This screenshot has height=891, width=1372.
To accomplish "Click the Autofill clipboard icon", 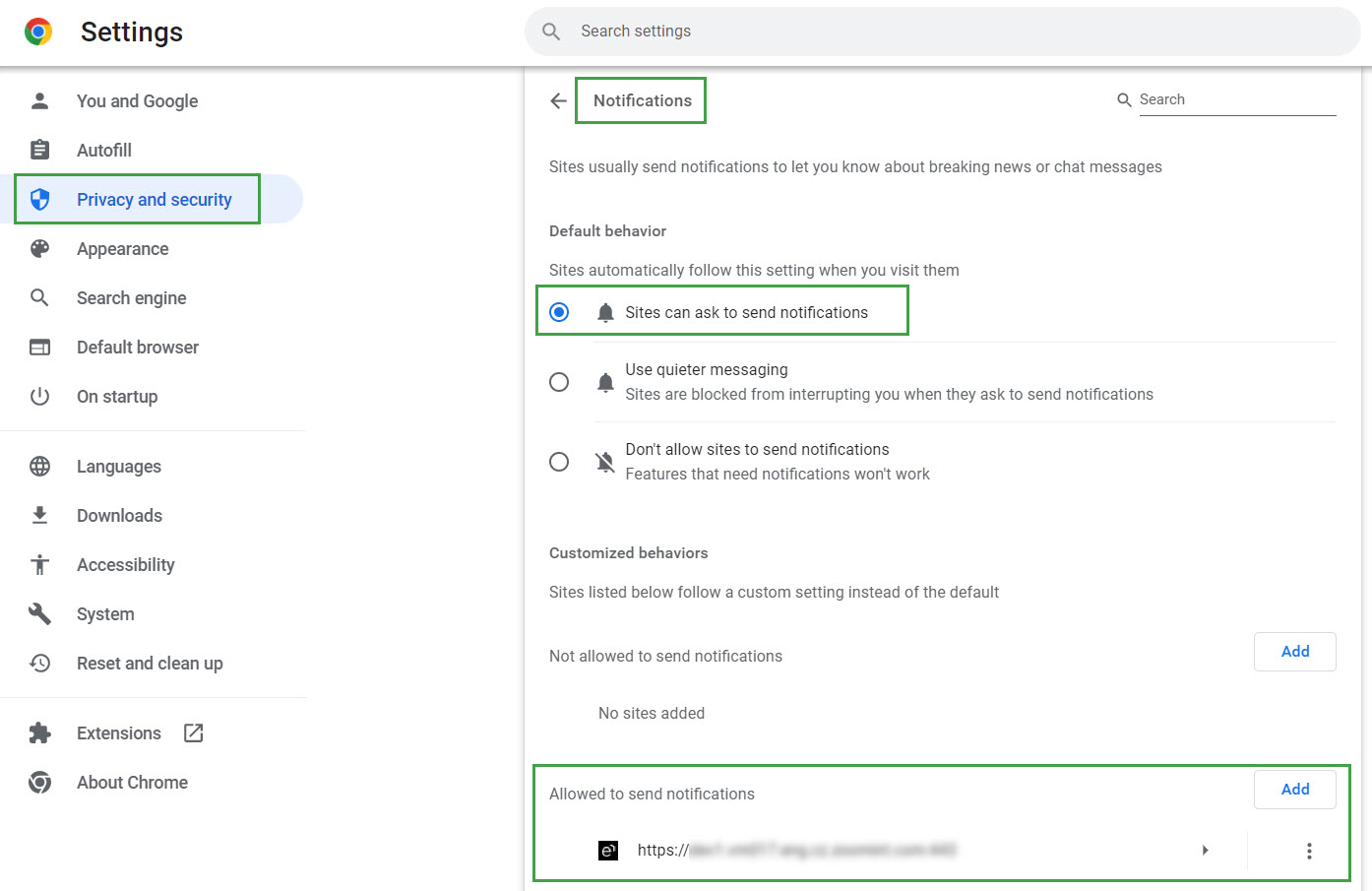I will (39, 150).
